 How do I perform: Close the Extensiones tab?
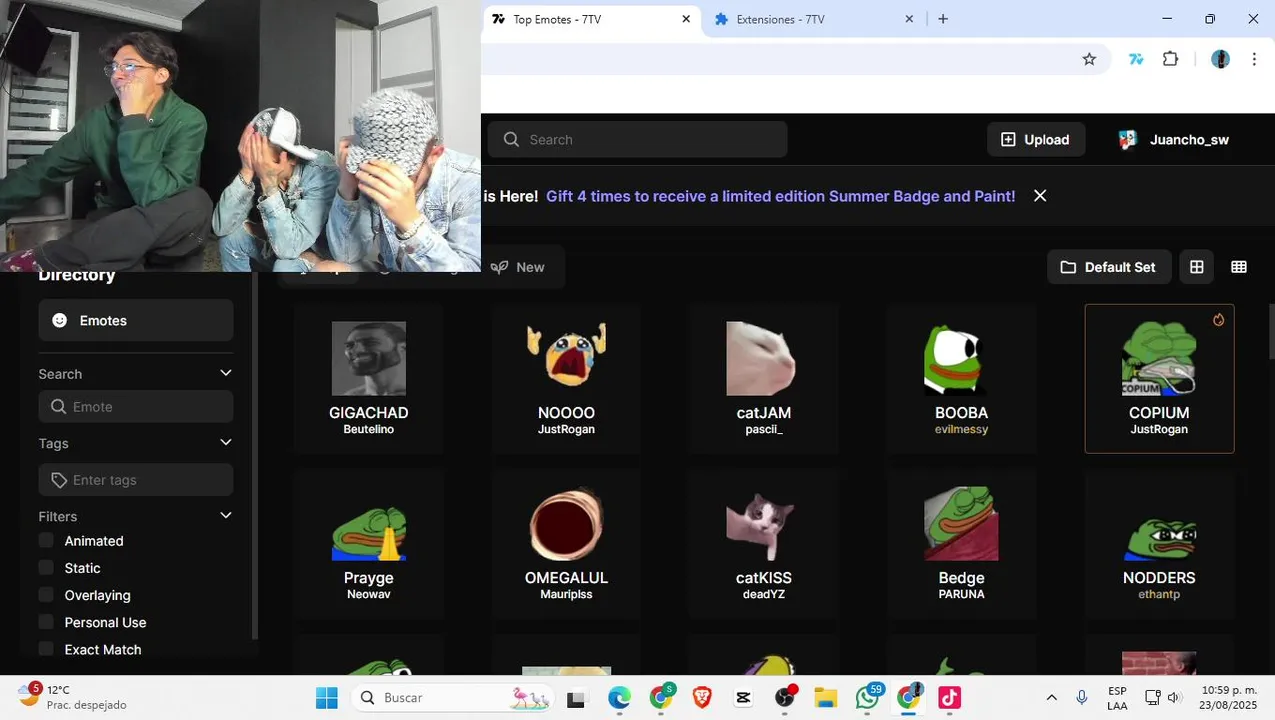(x=909, y=19)
